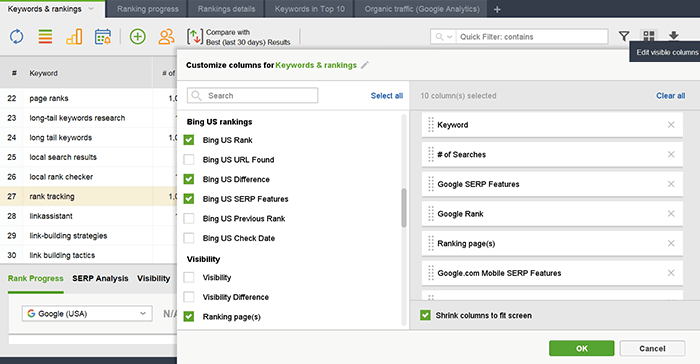Click the Quick Filter contains input field
This screenshot has width=700, height=364.
pos(533,37)
